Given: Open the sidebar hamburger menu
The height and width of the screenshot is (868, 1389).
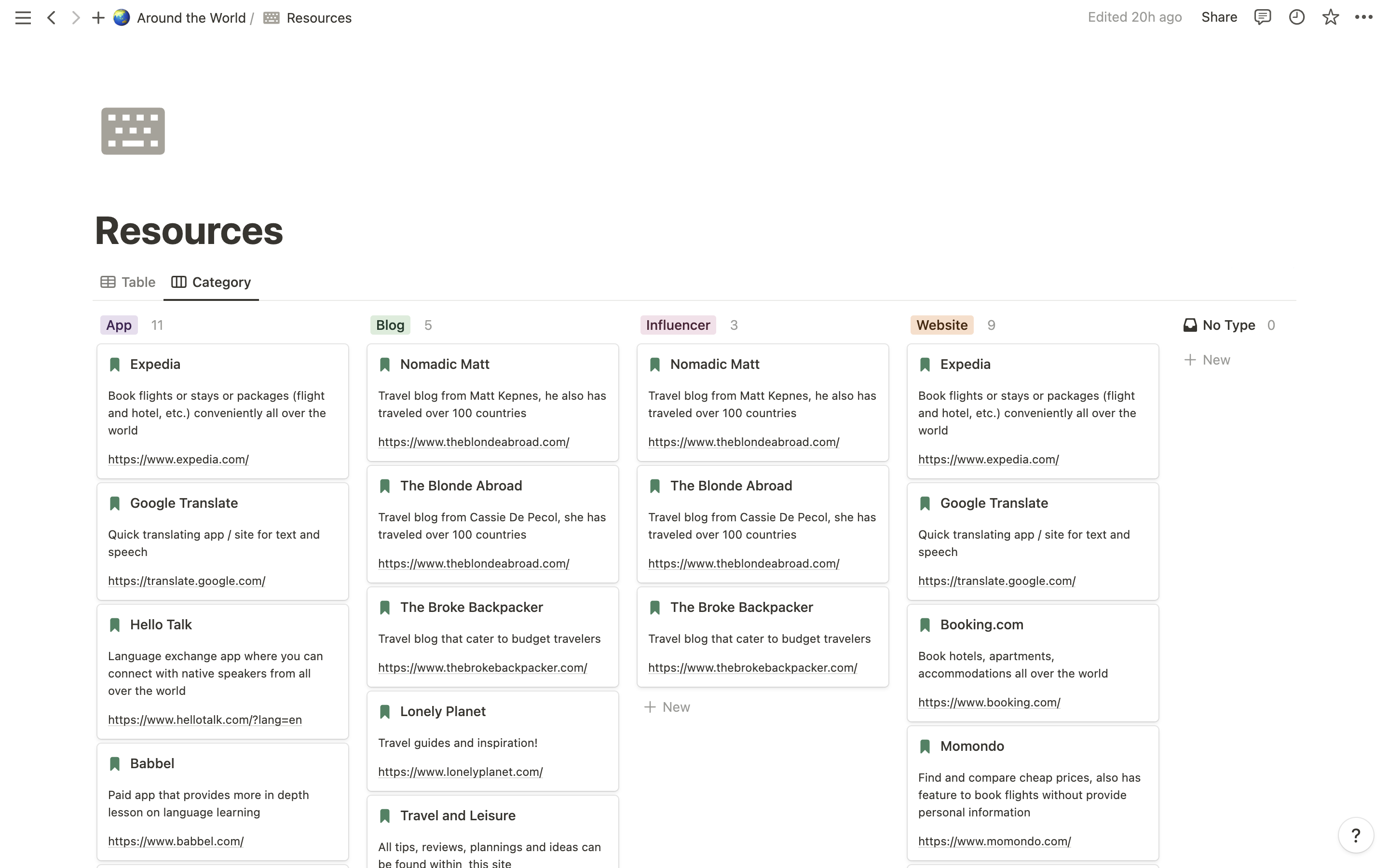Looking at the screenshot, I should click(23, 18).
